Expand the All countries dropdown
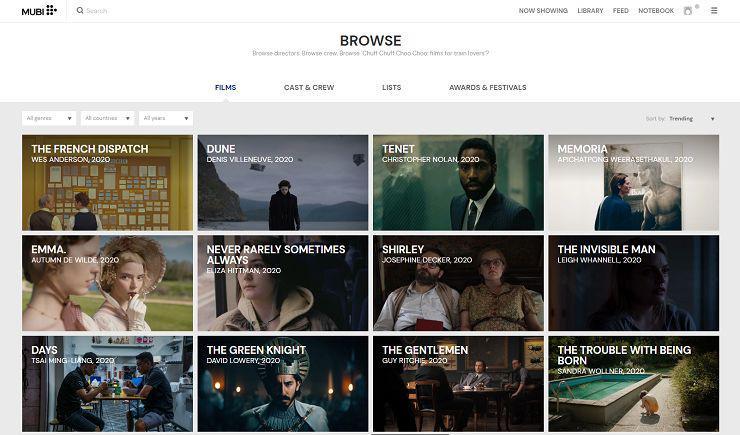The image size is (740, 435). pos(108,118)
